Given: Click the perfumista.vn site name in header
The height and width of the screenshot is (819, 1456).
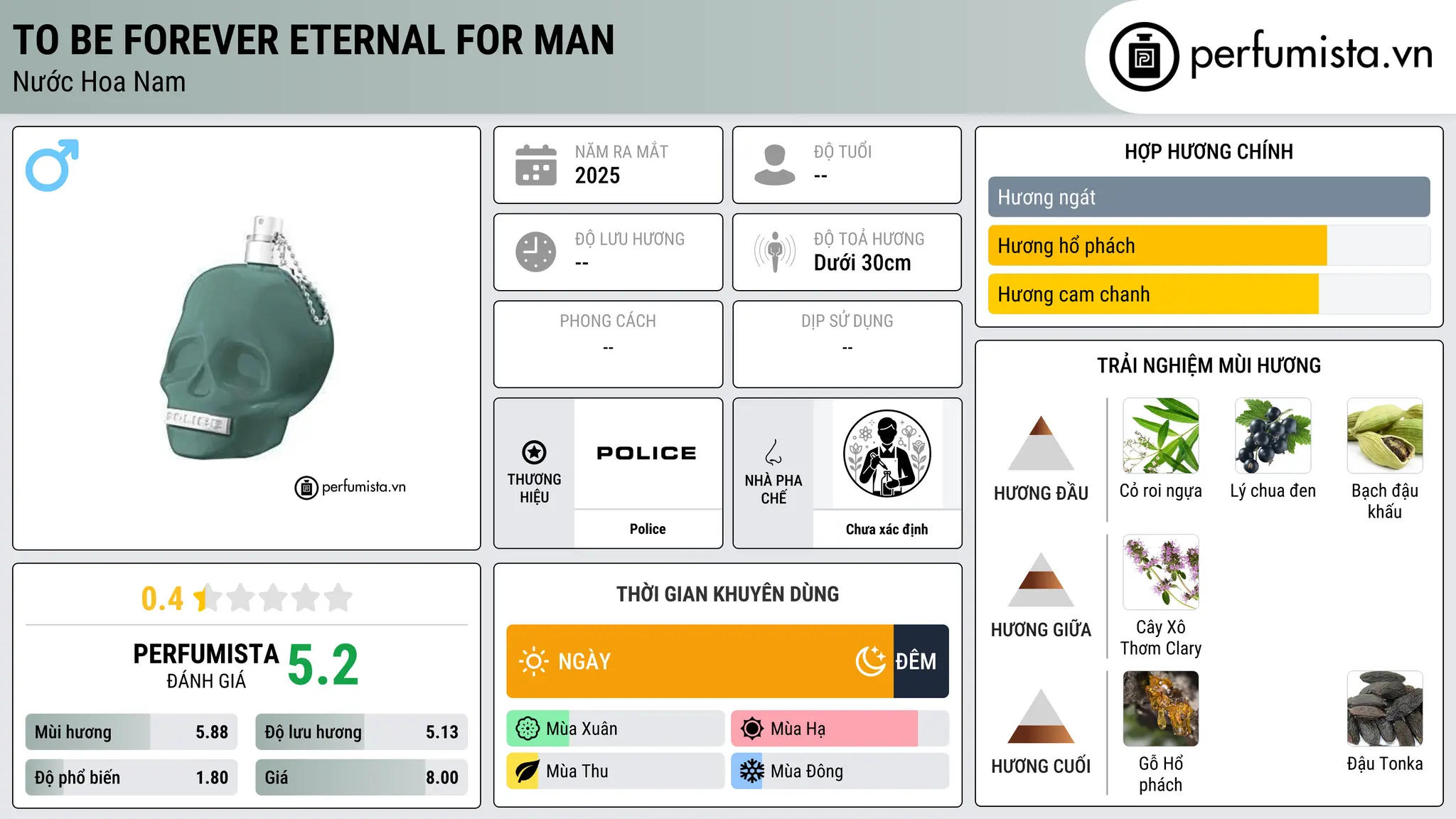Looking at the screenshot, I should point(1311,55).
